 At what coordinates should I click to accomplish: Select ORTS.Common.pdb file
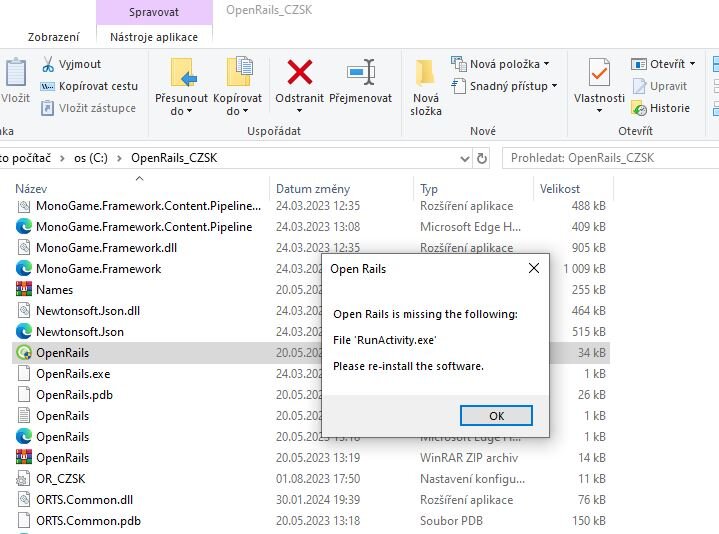(88, 521)
